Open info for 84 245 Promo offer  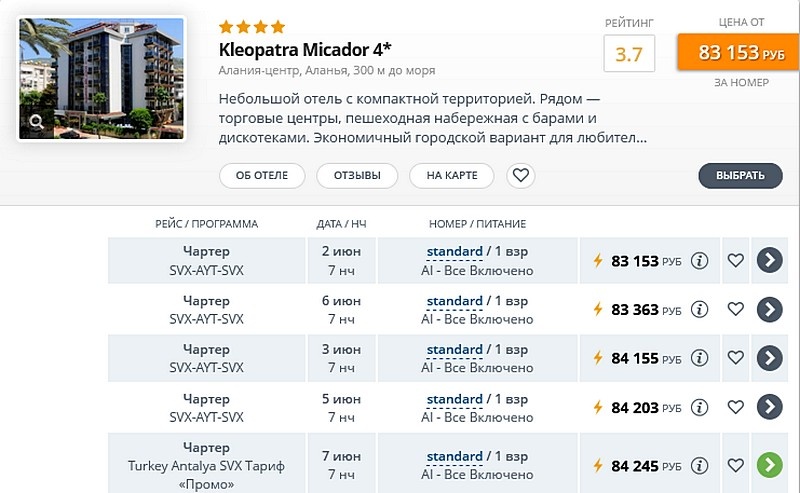(x=700, y=465)
